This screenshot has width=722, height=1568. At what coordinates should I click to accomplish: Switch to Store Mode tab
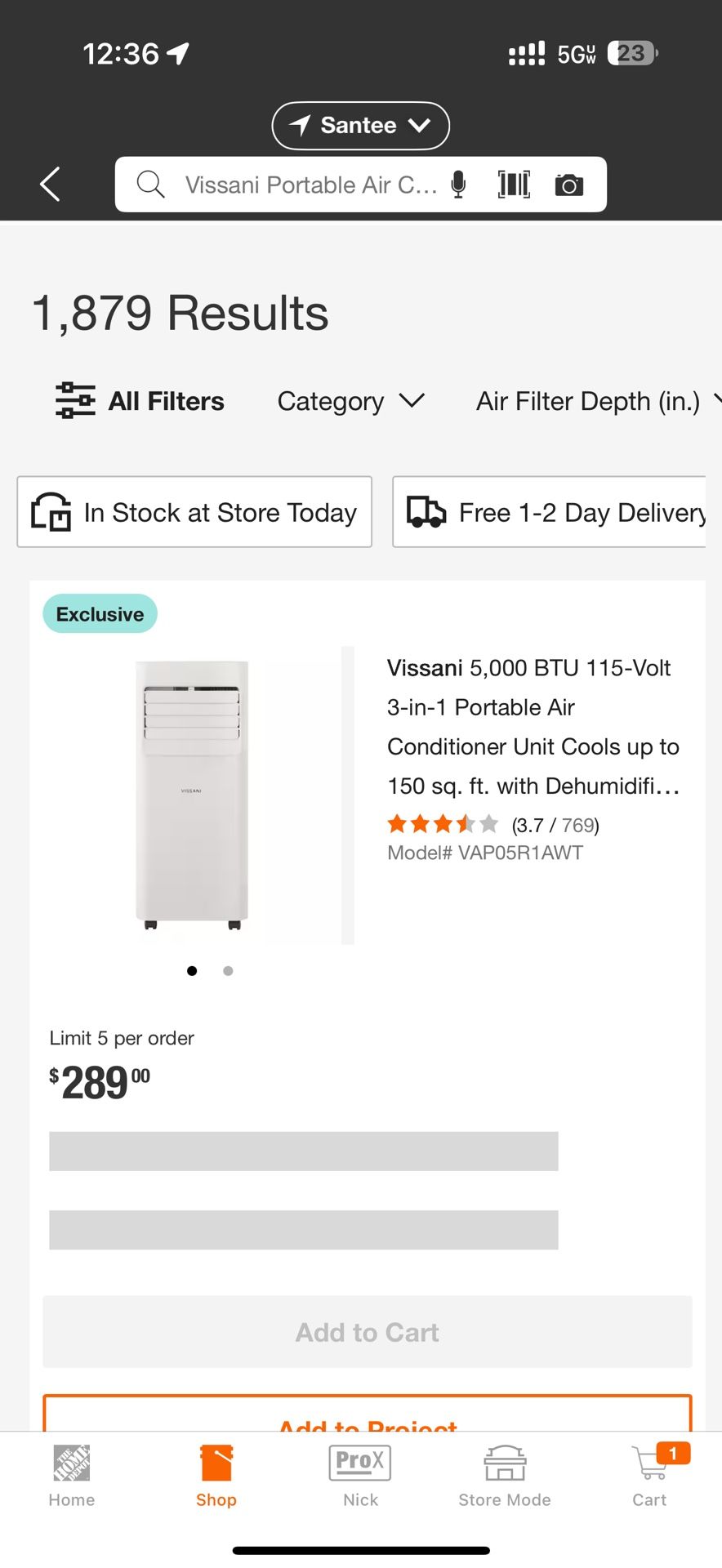pos(505,1475)
